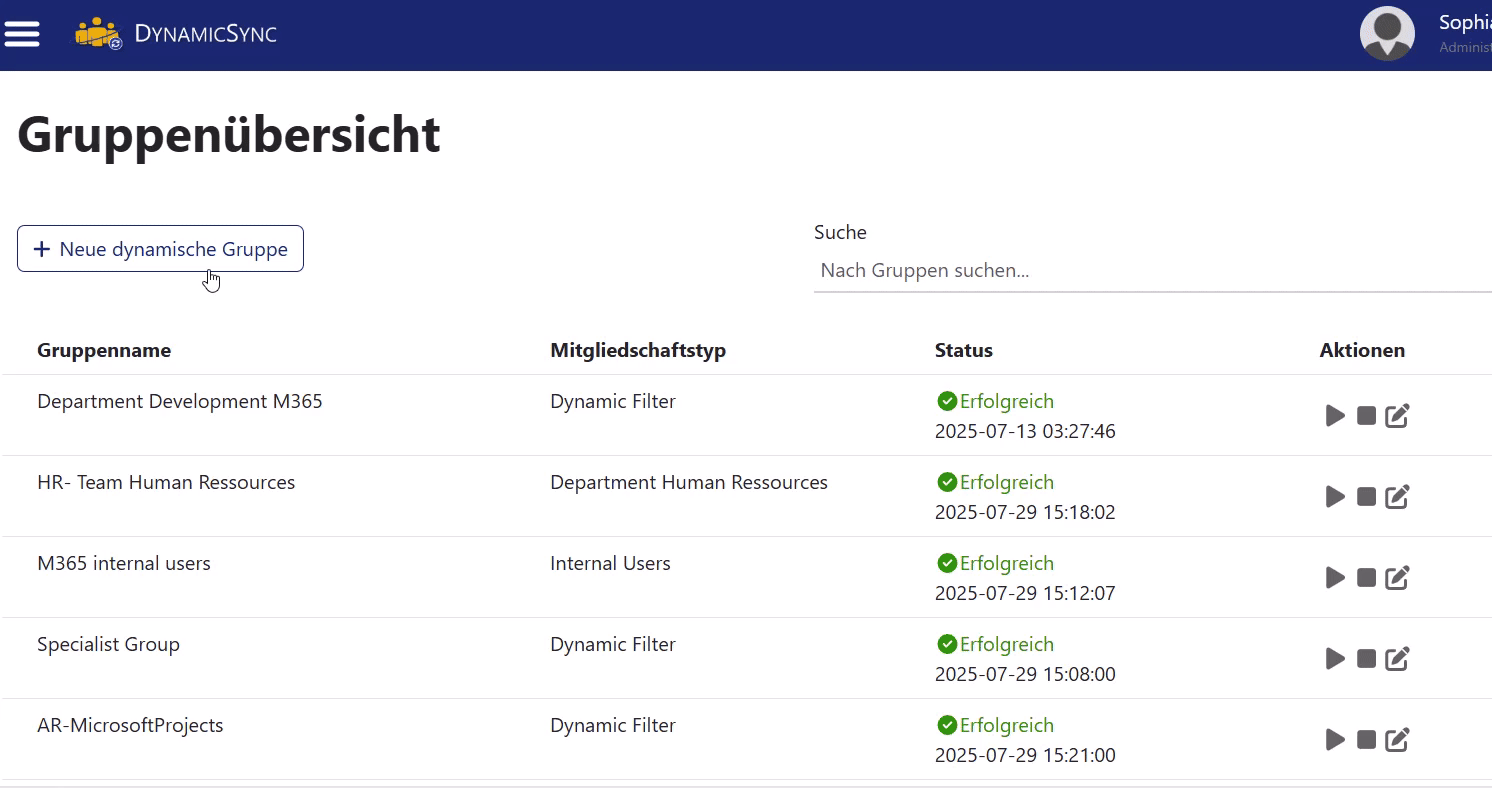The height and width of the screenshot is (788, 1492).
Task: Open the hamburger navigation menu
Action: coord(22,33)
